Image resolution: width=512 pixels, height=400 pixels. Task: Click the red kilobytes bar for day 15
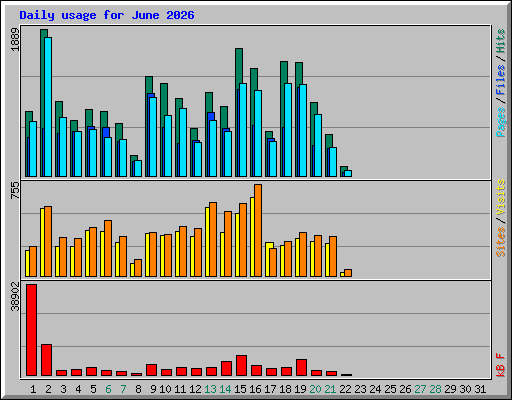click(x=241, y=366)
